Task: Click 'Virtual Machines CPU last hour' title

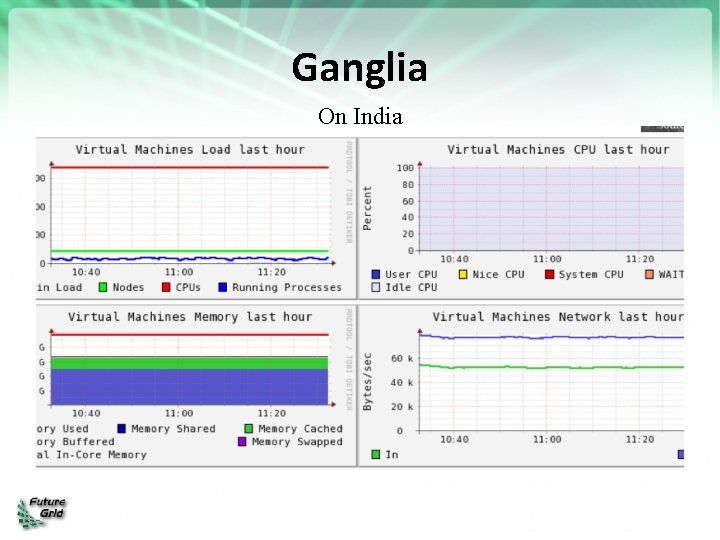Action: click(x=558, y=150)
